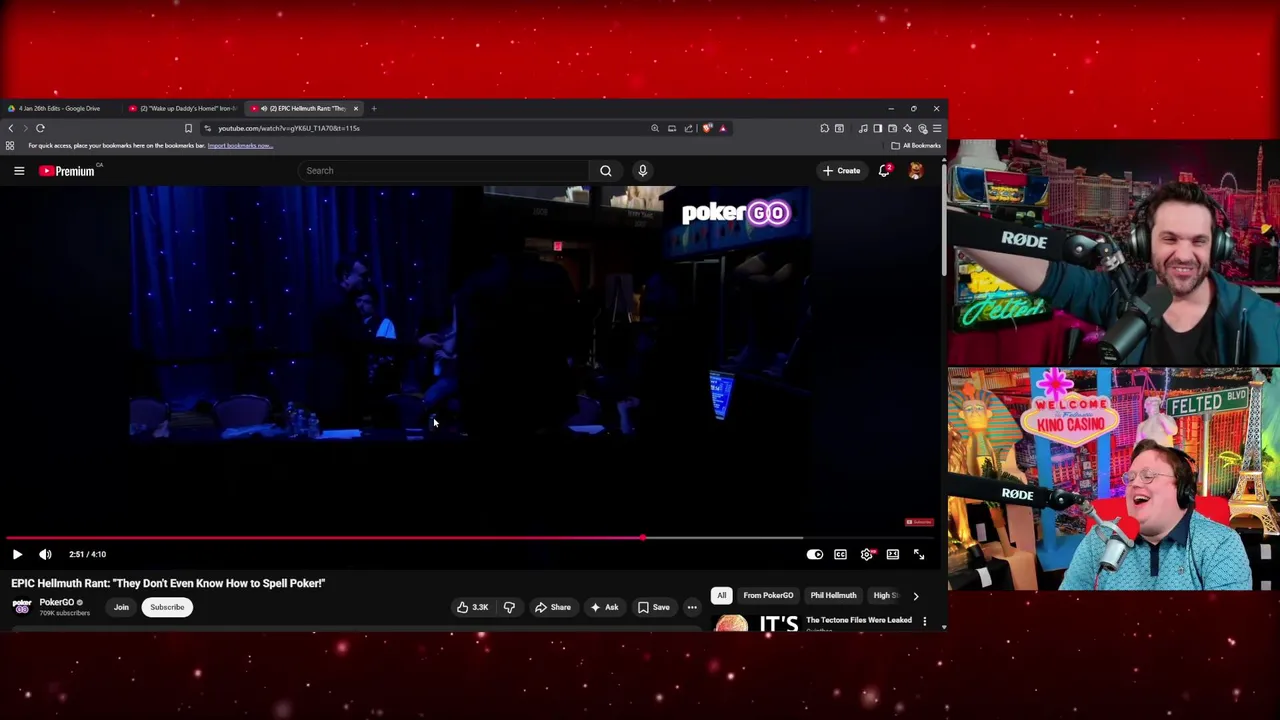Viewport: 1280px width, 720px height.
Task: Open Brave Shields lion icon
Action: [707, 128]
